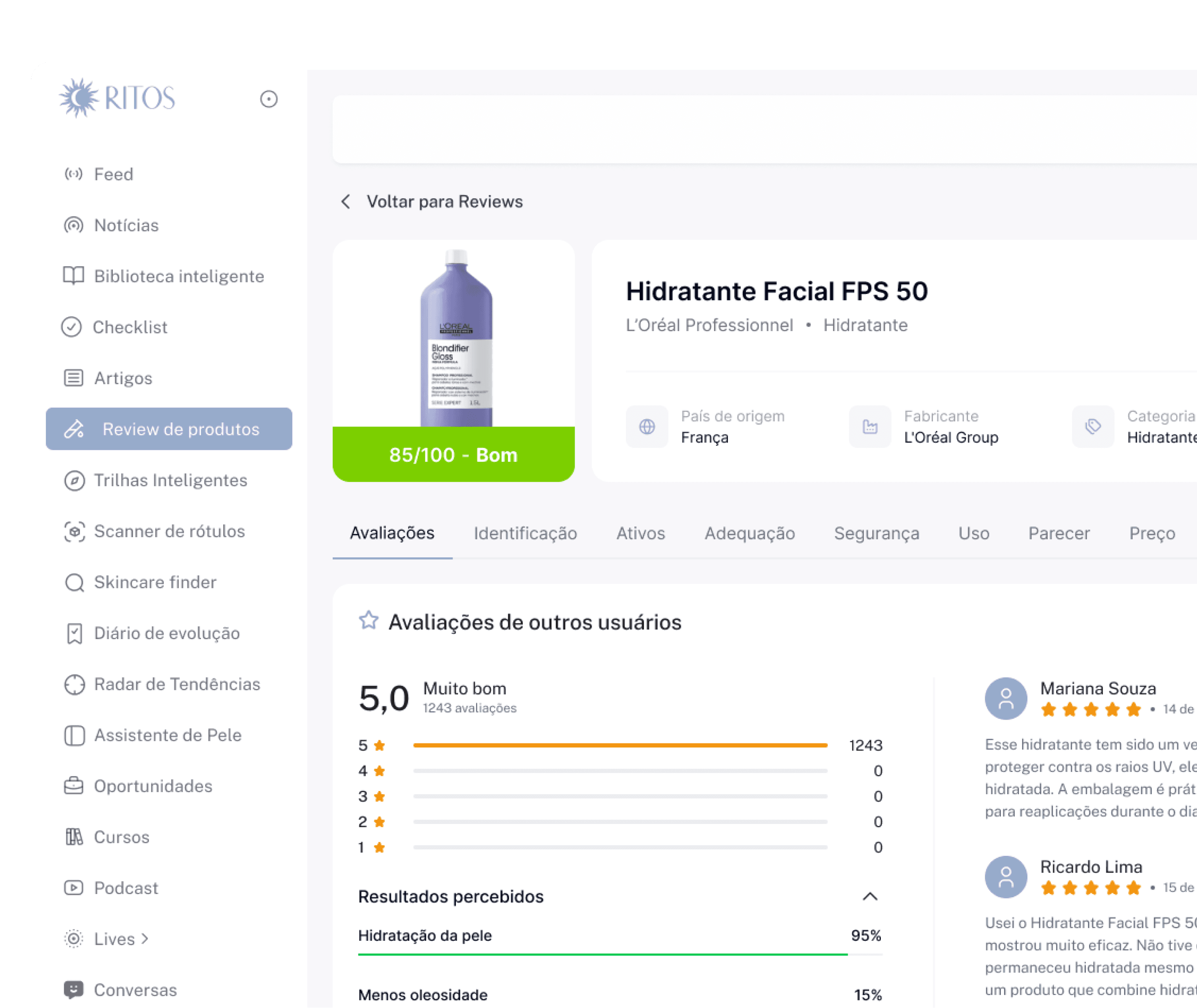Select the Uso tab
The image size is (1197, 1008).
coord(973,533)
